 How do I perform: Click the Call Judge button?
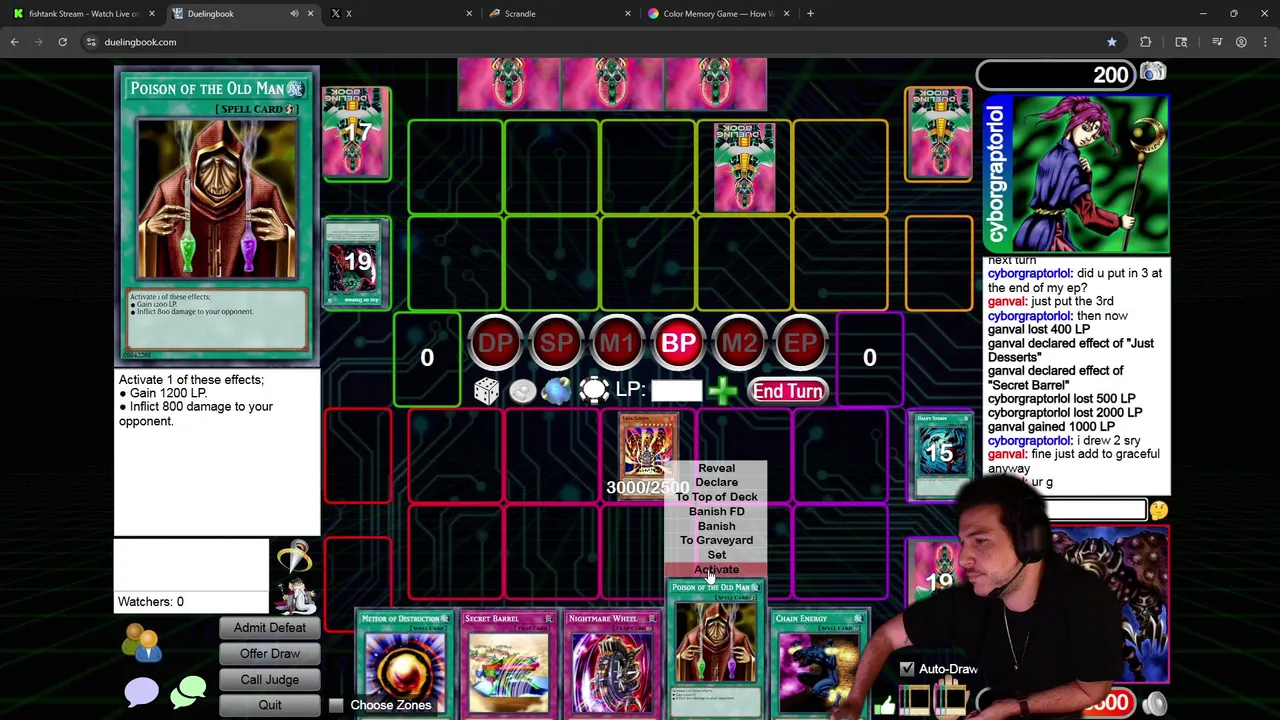click(x=270, y=680)
